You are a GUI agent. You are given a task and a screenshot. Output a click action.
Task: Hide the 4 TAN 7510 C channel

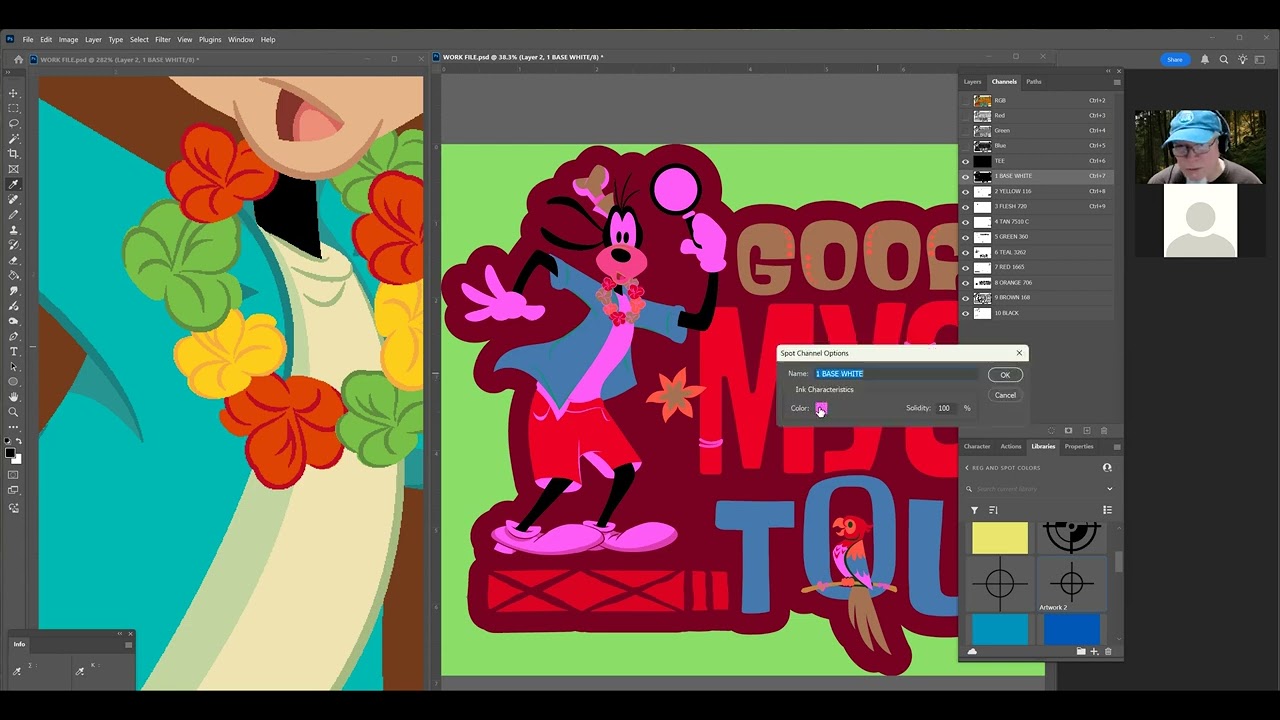tap(966, 222)
